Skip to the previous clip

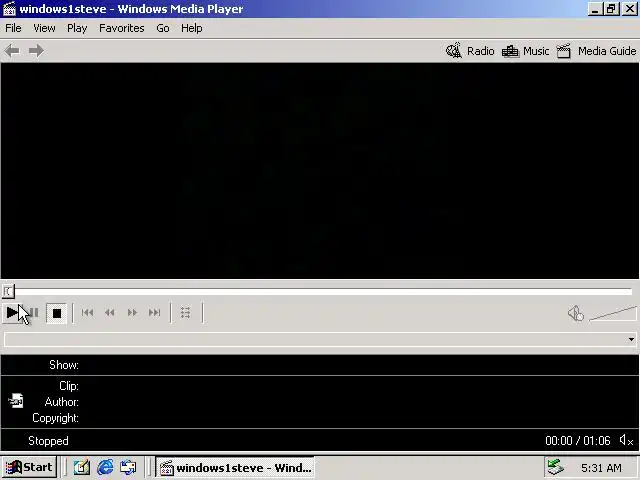(87, 313)
